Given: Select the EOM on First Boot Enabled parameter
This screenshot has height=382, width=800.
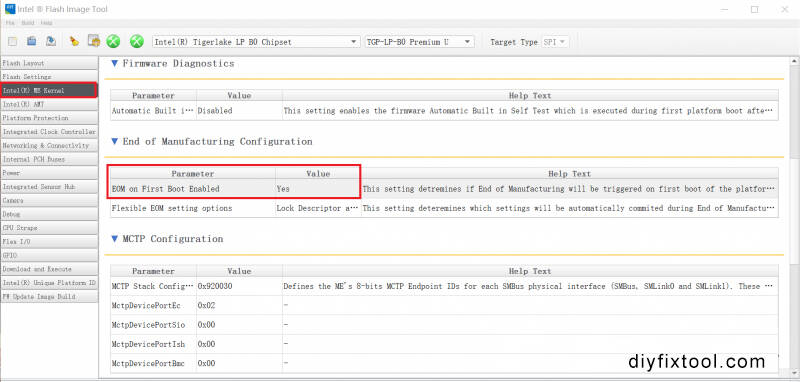Looking at the screenshot, I should click(193, 189).
